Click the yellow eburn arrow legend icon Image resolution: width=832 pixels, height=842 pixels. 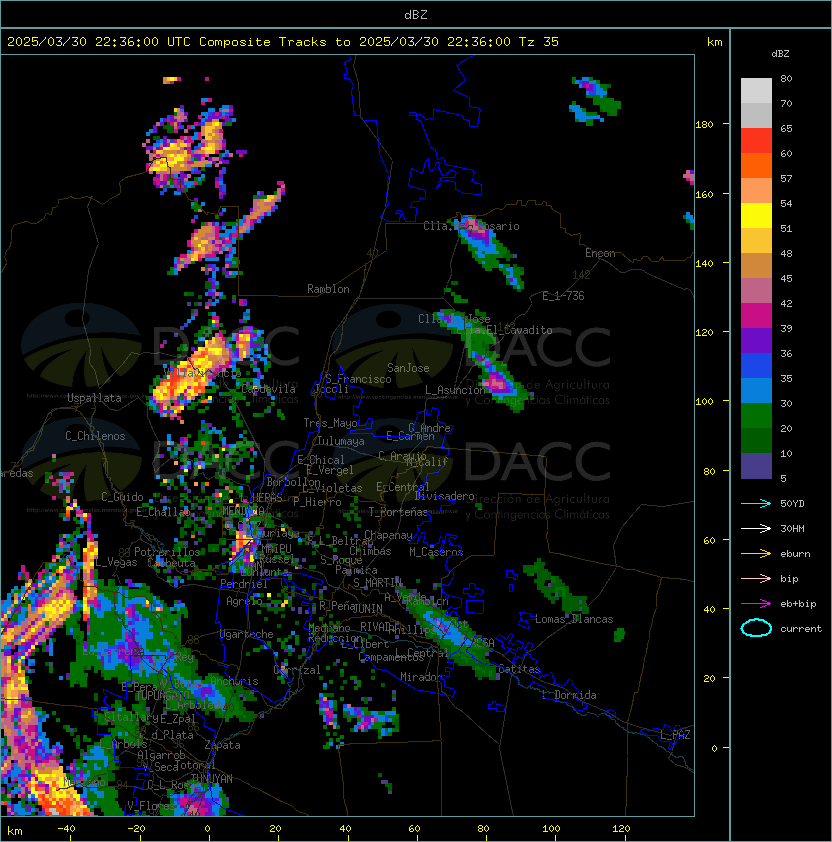756,554
